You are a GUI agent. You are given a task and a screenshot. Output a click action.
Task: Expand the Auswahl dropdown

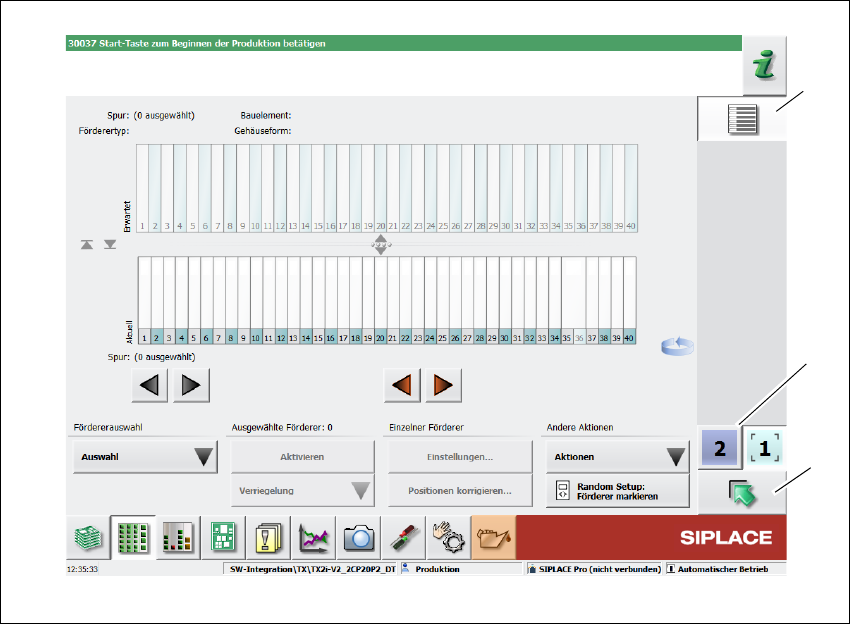tap(144, 457)
